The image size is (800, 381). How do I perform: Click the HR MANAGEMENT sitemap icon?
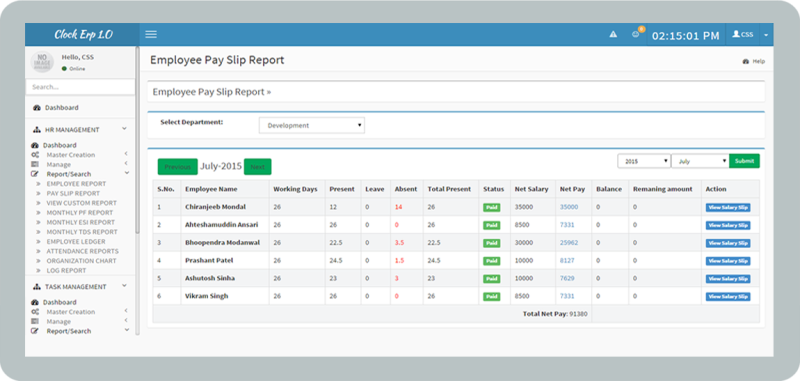point(37,130)
